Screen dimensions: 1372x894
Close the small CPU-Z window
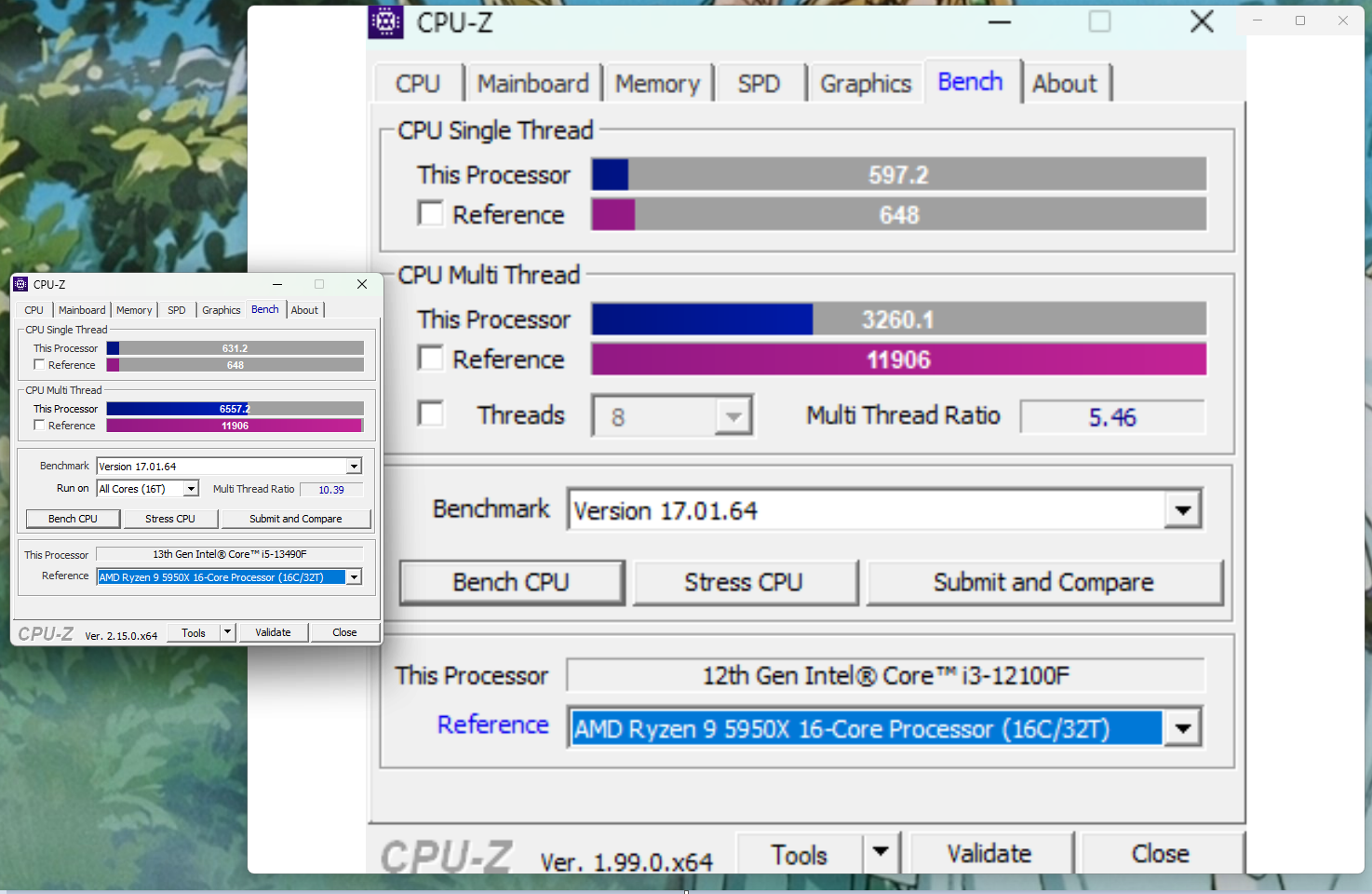(x=362, y=284)
